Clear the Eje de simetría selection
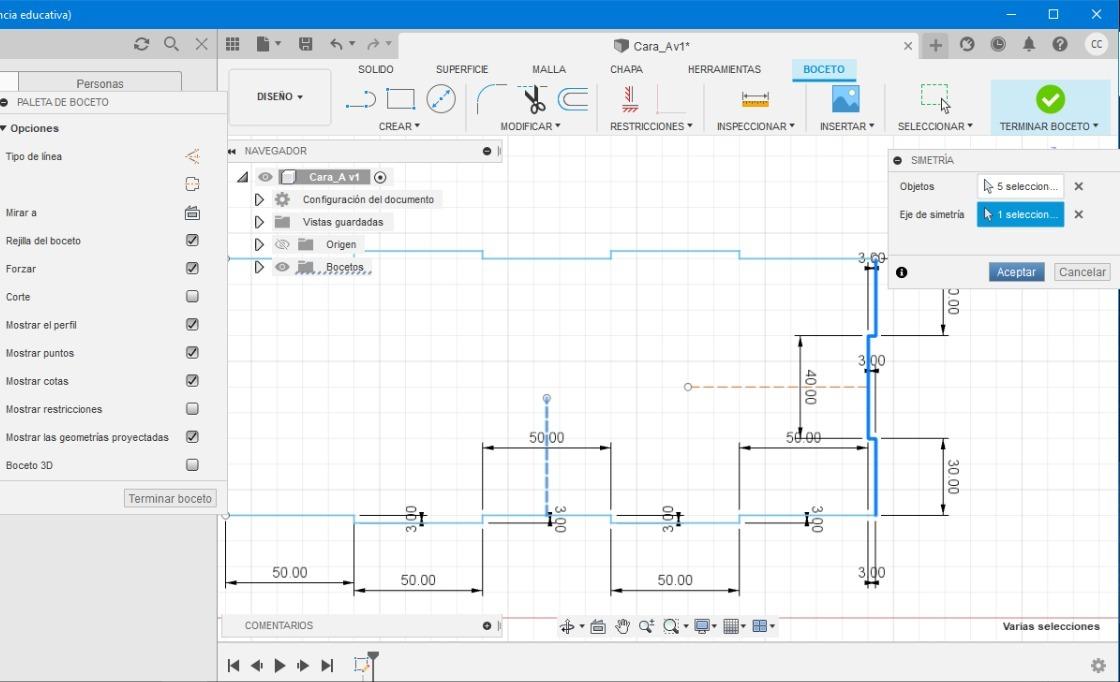1120x682 pixels. tap(1079, 214)
